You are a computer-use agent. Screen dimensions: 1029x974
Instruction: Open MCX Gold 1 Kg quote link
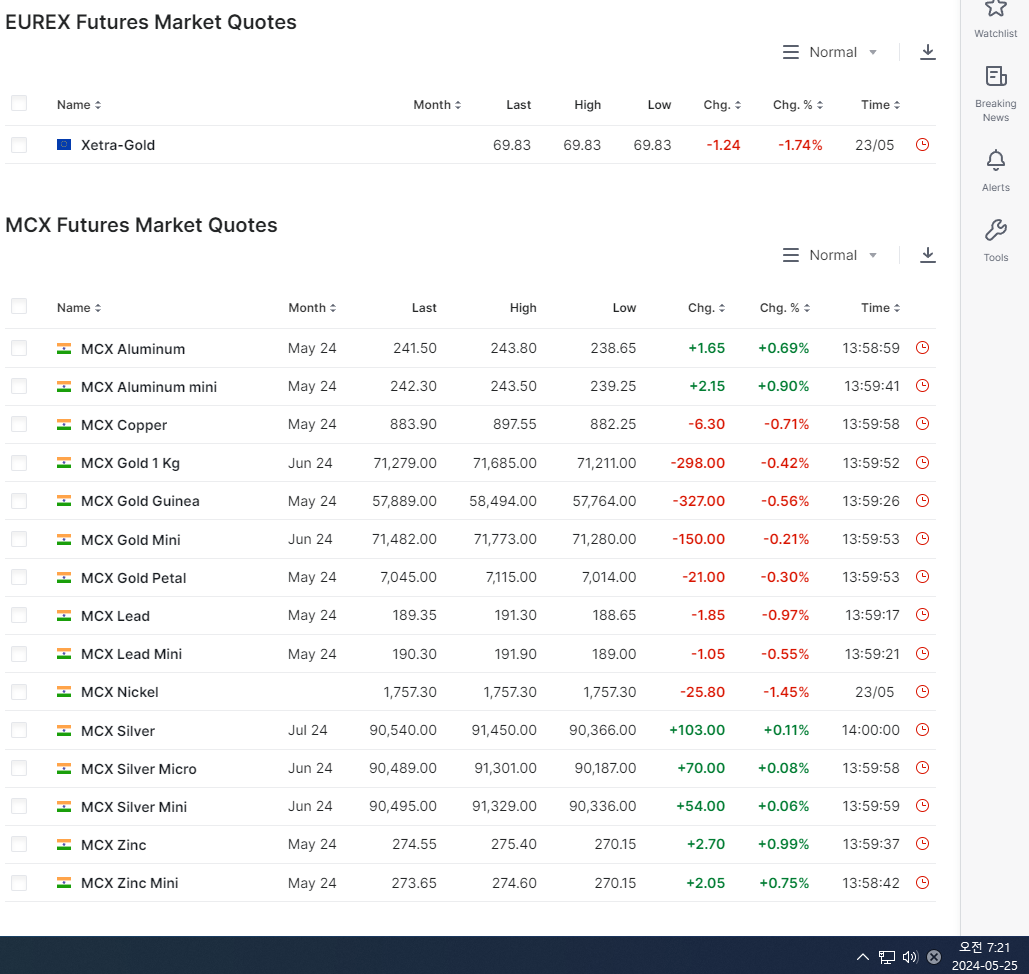pos(130,463)
